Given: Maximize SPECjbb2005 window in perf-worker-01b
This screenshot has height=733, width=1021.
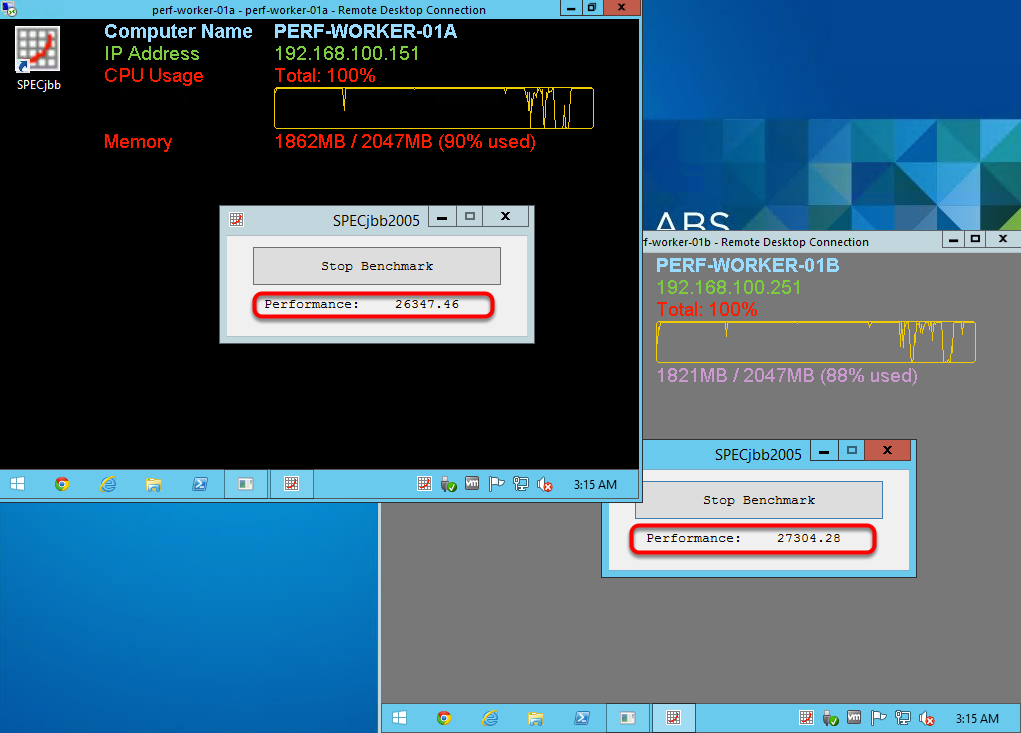Looking at the screenshot, I should pos(852,450).
